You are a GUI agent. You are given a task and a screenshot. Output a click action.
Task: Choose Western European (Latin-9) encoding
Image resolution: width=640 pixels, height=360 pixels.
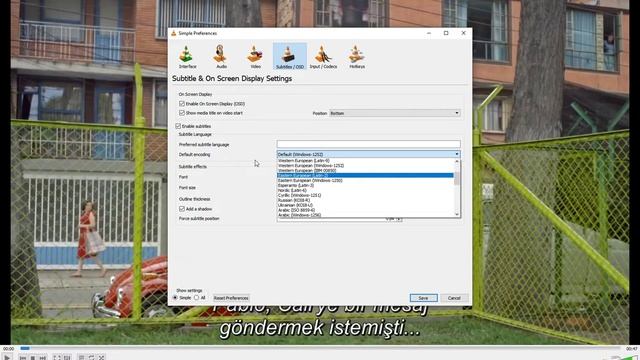pos(365,161)
